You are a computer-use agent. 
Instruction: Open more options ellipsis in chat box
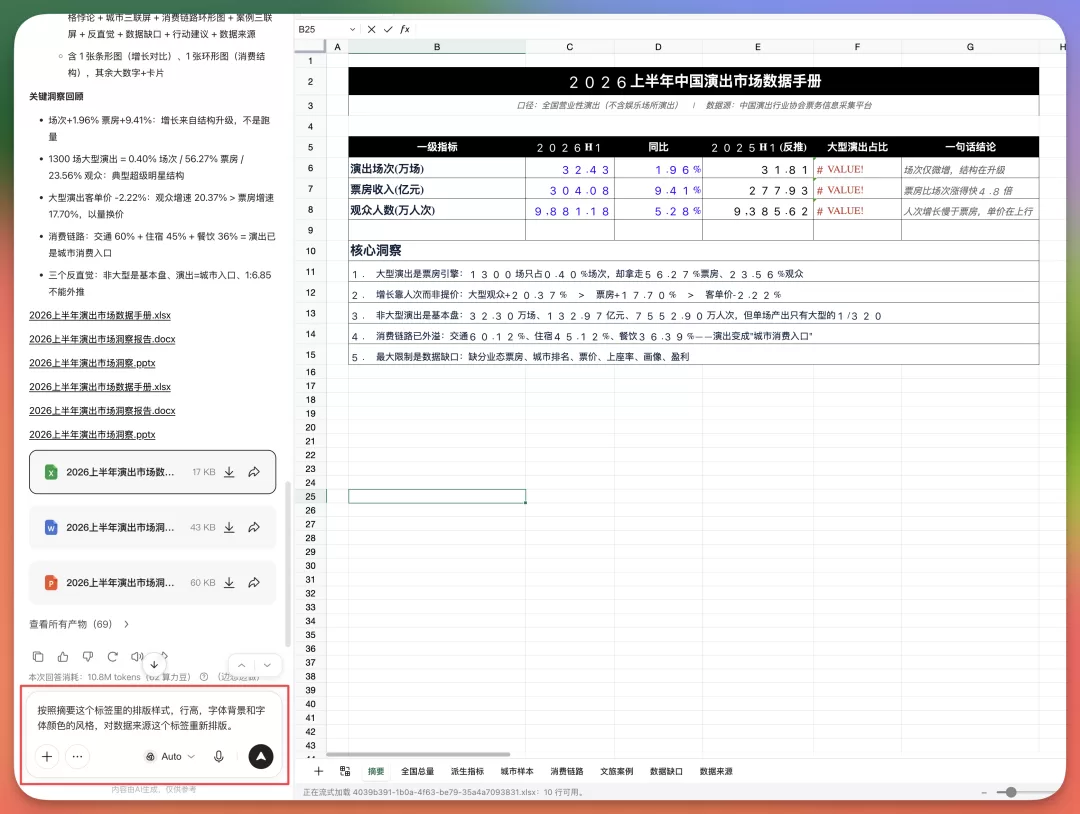click(77, 756)
